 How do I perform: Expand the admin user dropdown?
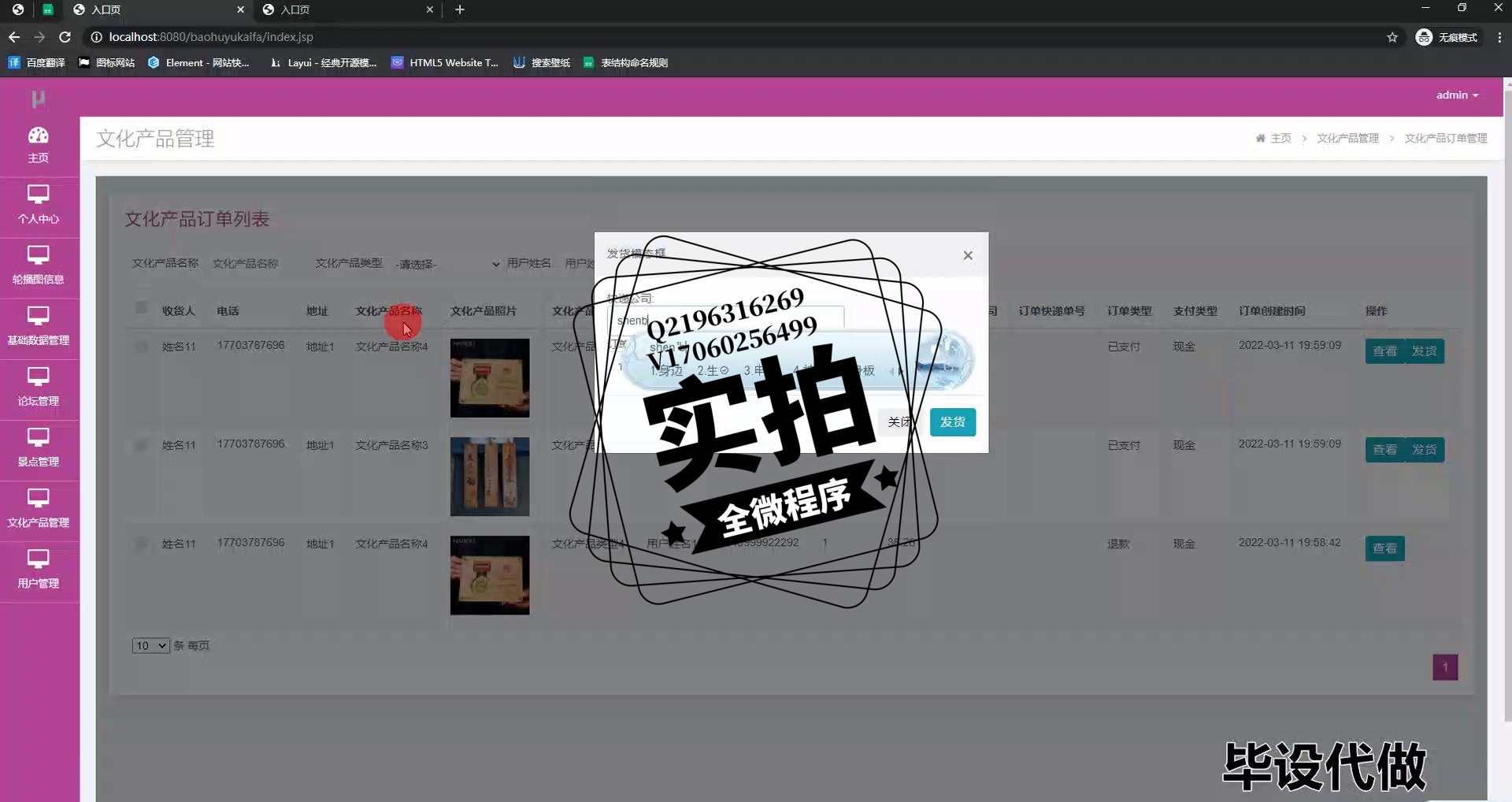pos(1457,95)
